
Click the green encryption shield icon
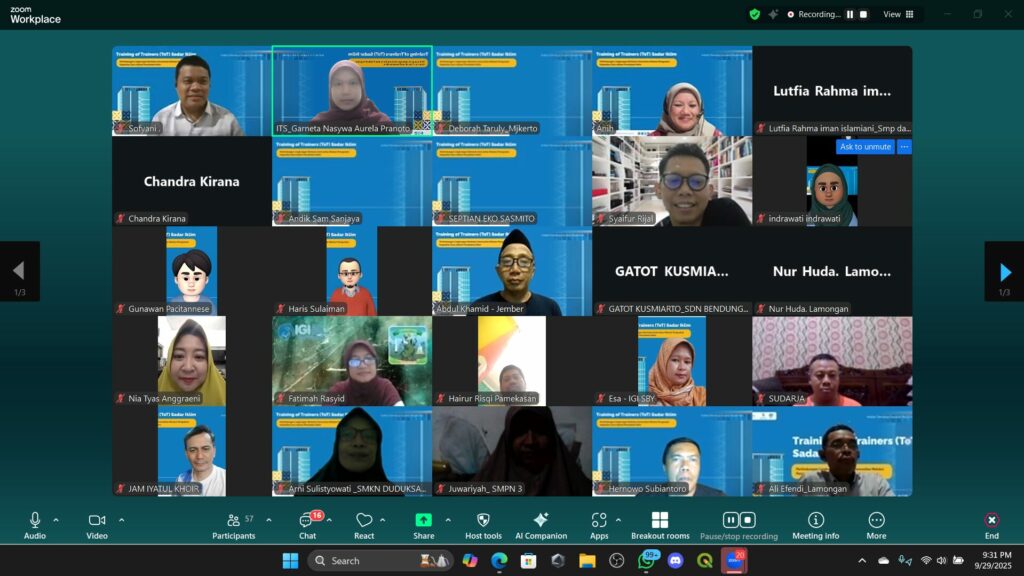click(x=755, y=14)
